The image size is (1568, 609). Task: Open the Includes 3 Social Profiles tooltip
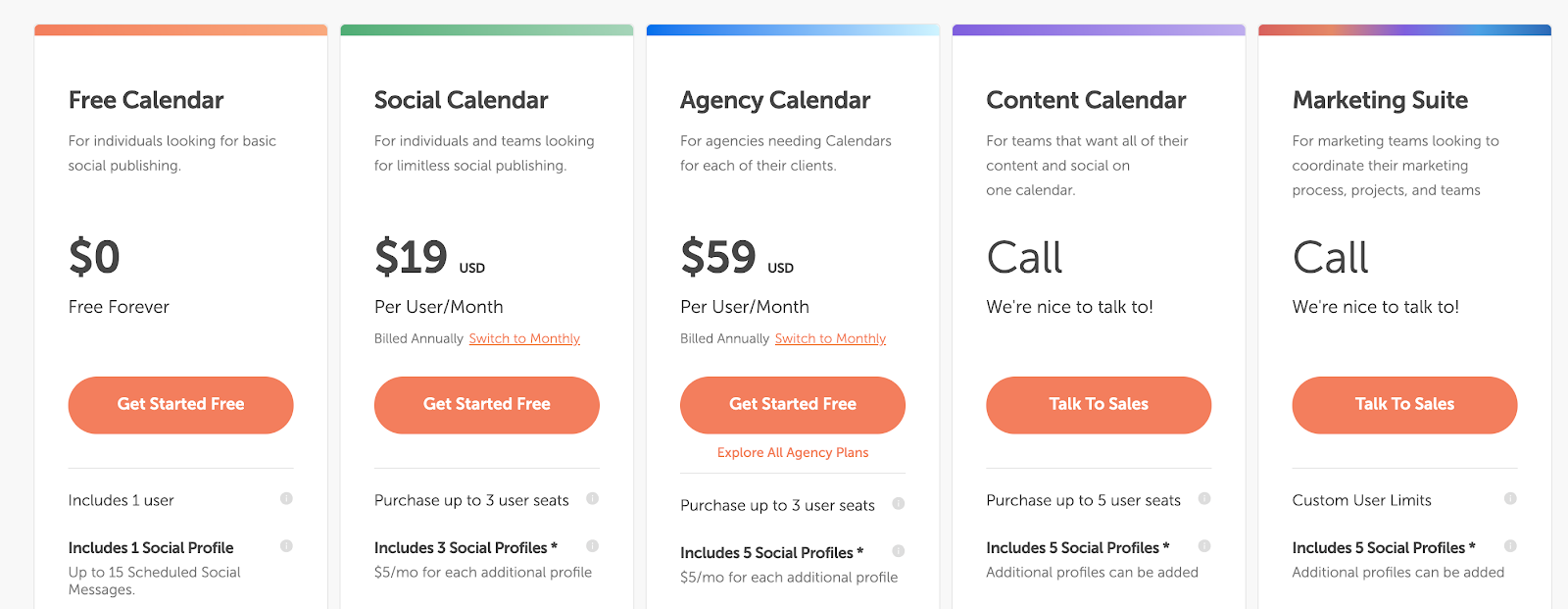(593, 547)
